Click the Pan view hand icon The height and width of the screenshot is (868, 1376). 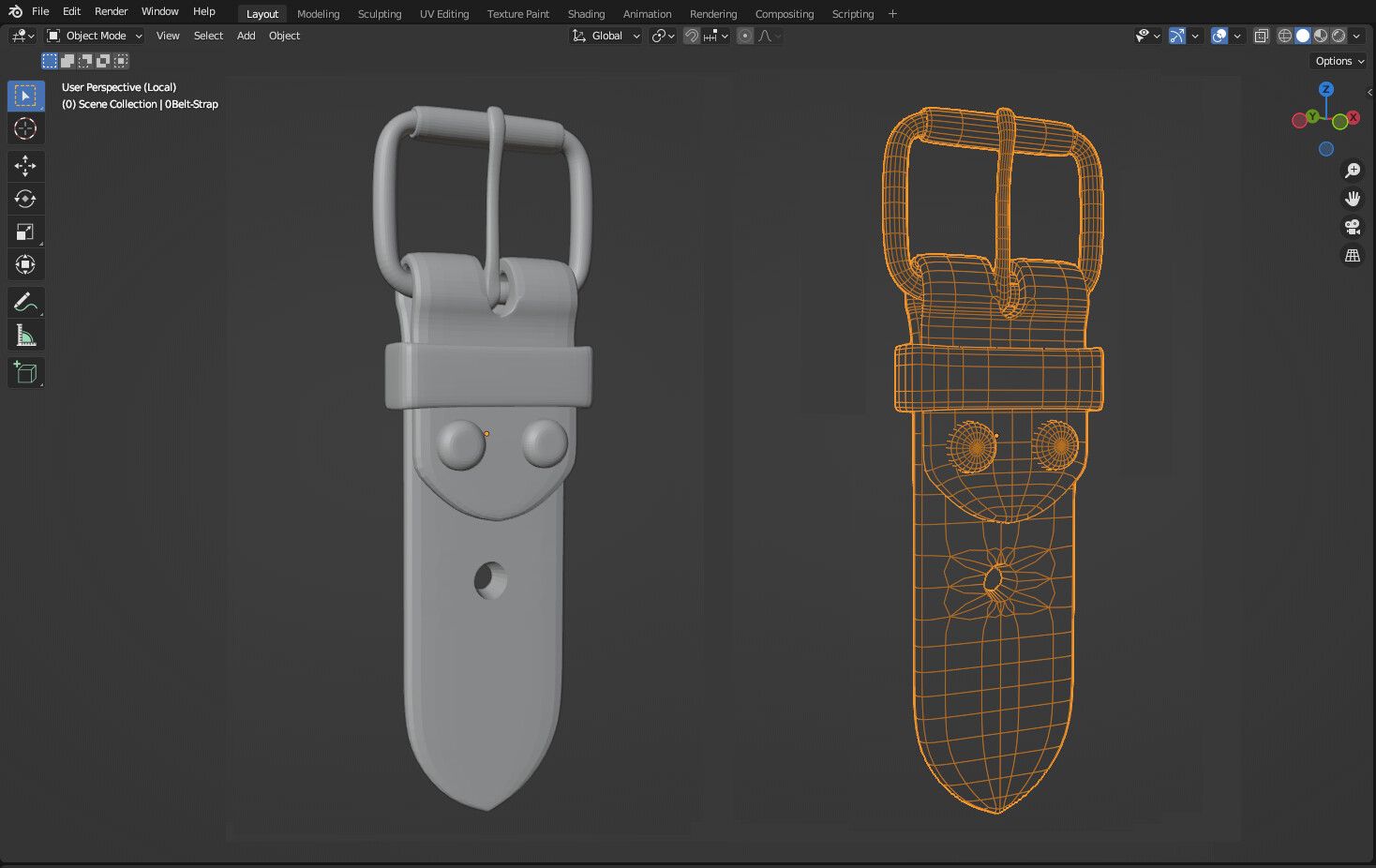(x=1353, y=199)
